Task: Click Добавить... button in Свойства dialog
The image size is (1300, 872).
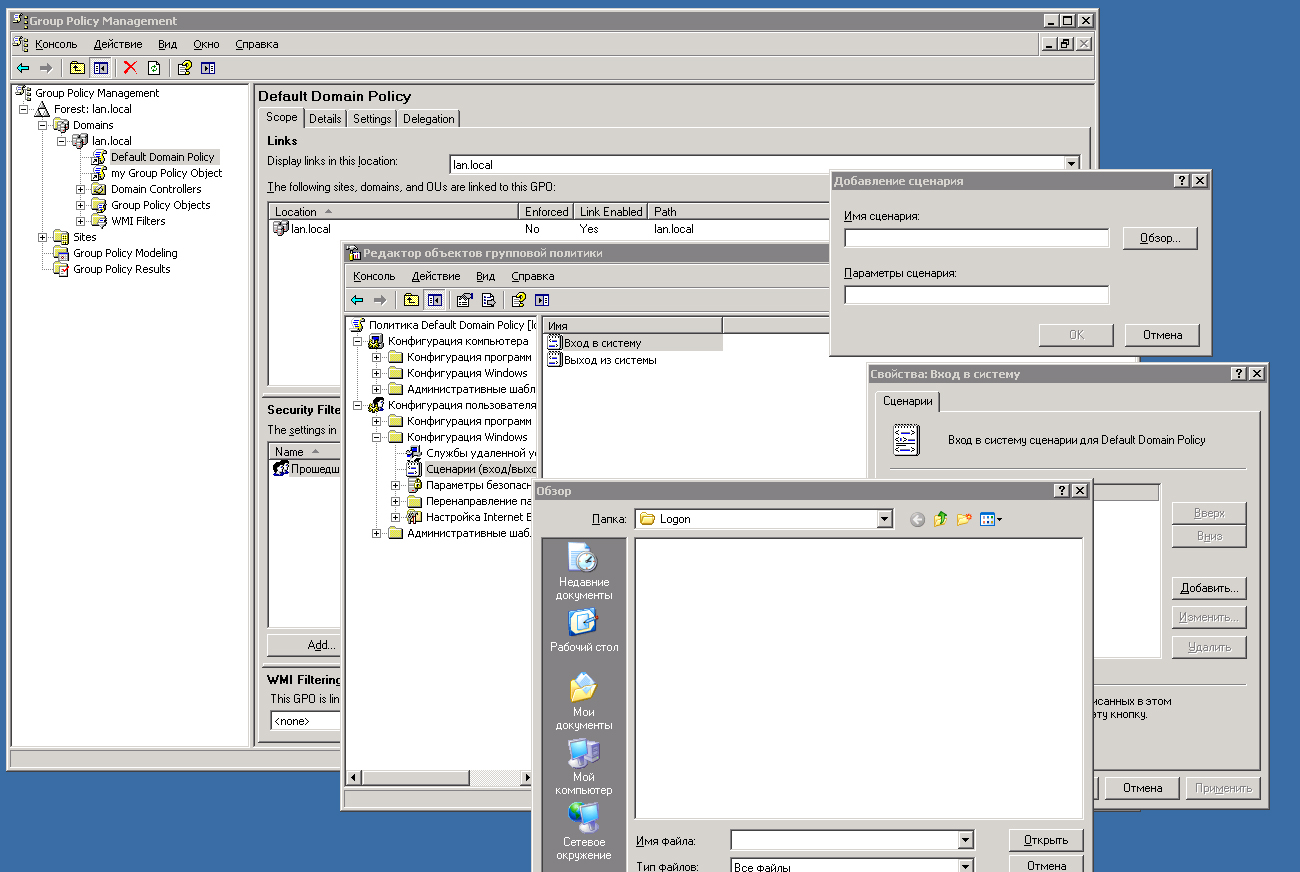Action: 1209,588
